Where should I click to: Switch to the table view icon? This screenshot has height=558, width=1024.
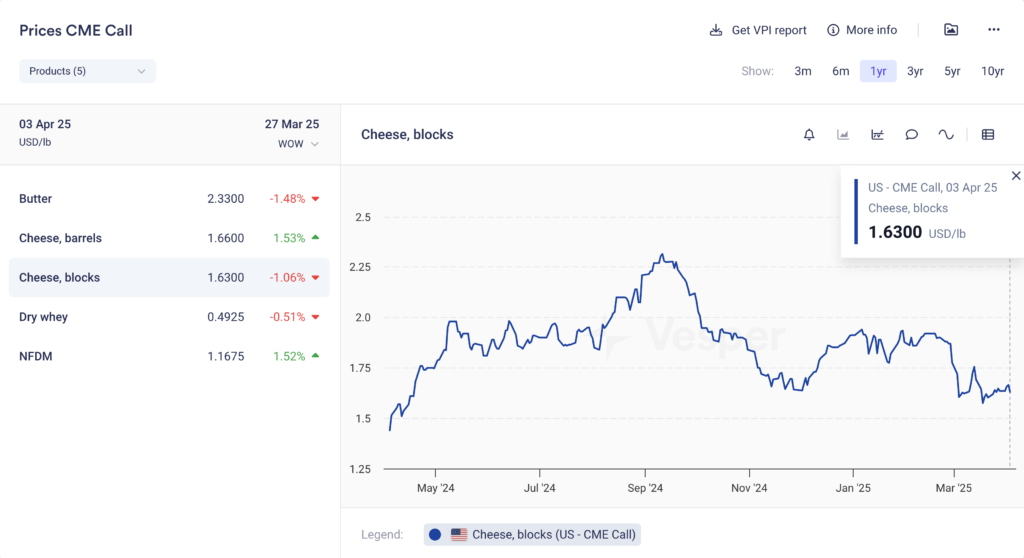coord(988,135)
